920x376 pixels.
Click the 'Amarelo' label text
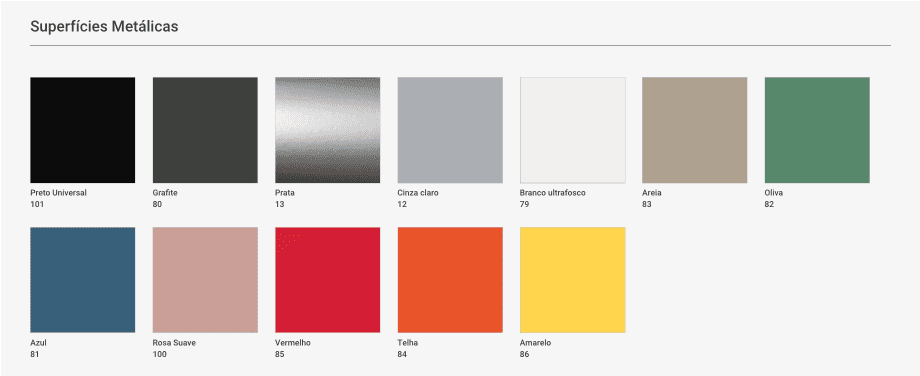(536, 343)
